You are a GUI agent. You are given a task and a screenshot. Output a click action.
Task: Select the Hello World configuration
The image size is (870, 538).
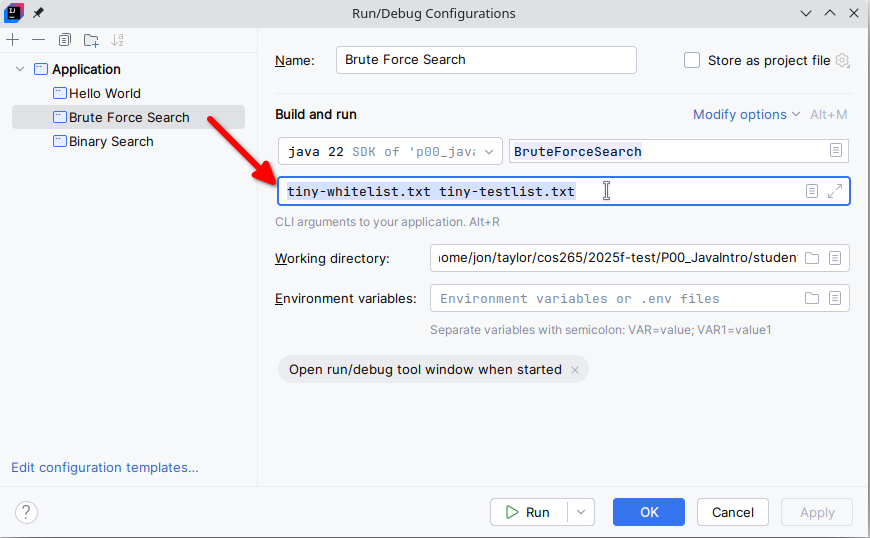(104, 93)
